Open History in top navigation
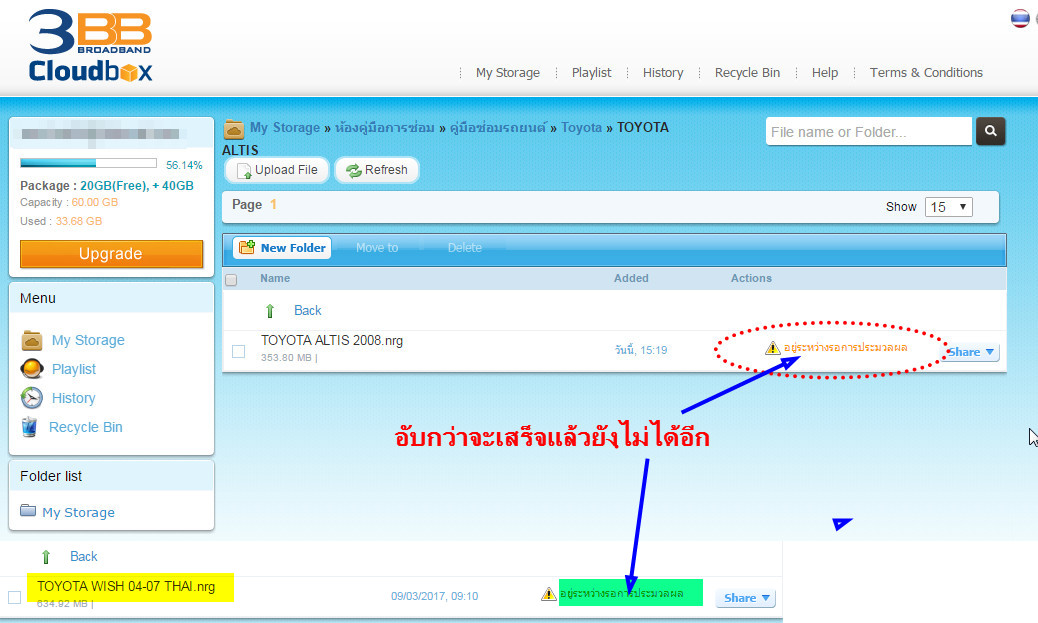1038x623 pixels. click(x=663, y=73)
